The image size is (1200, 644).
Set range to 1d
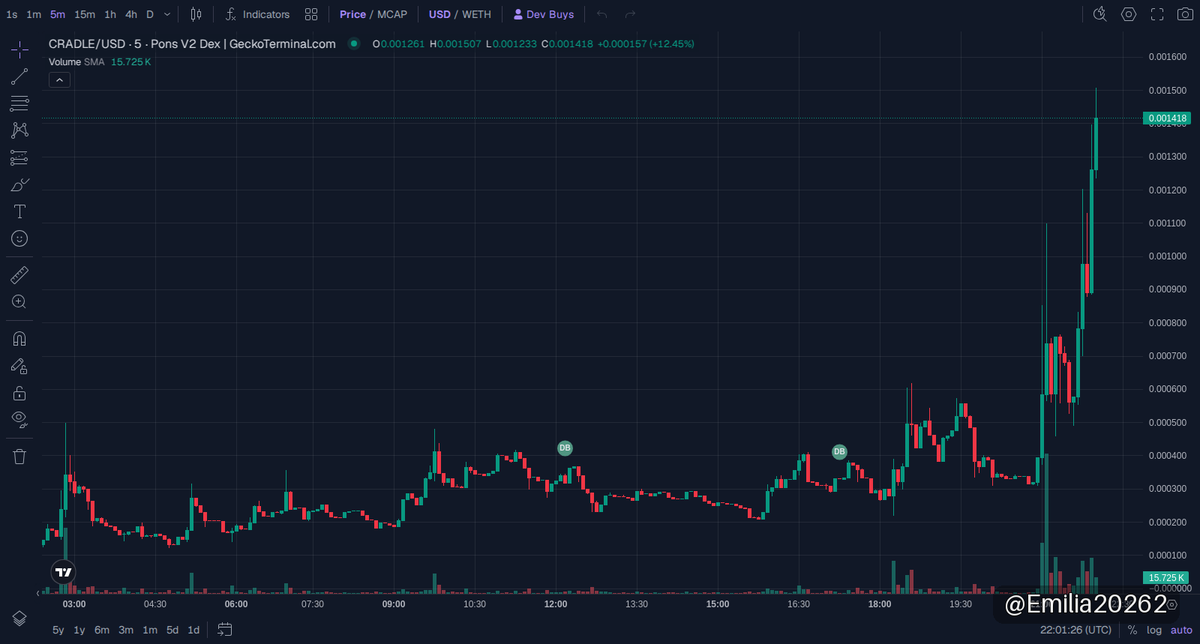point(194,630)
